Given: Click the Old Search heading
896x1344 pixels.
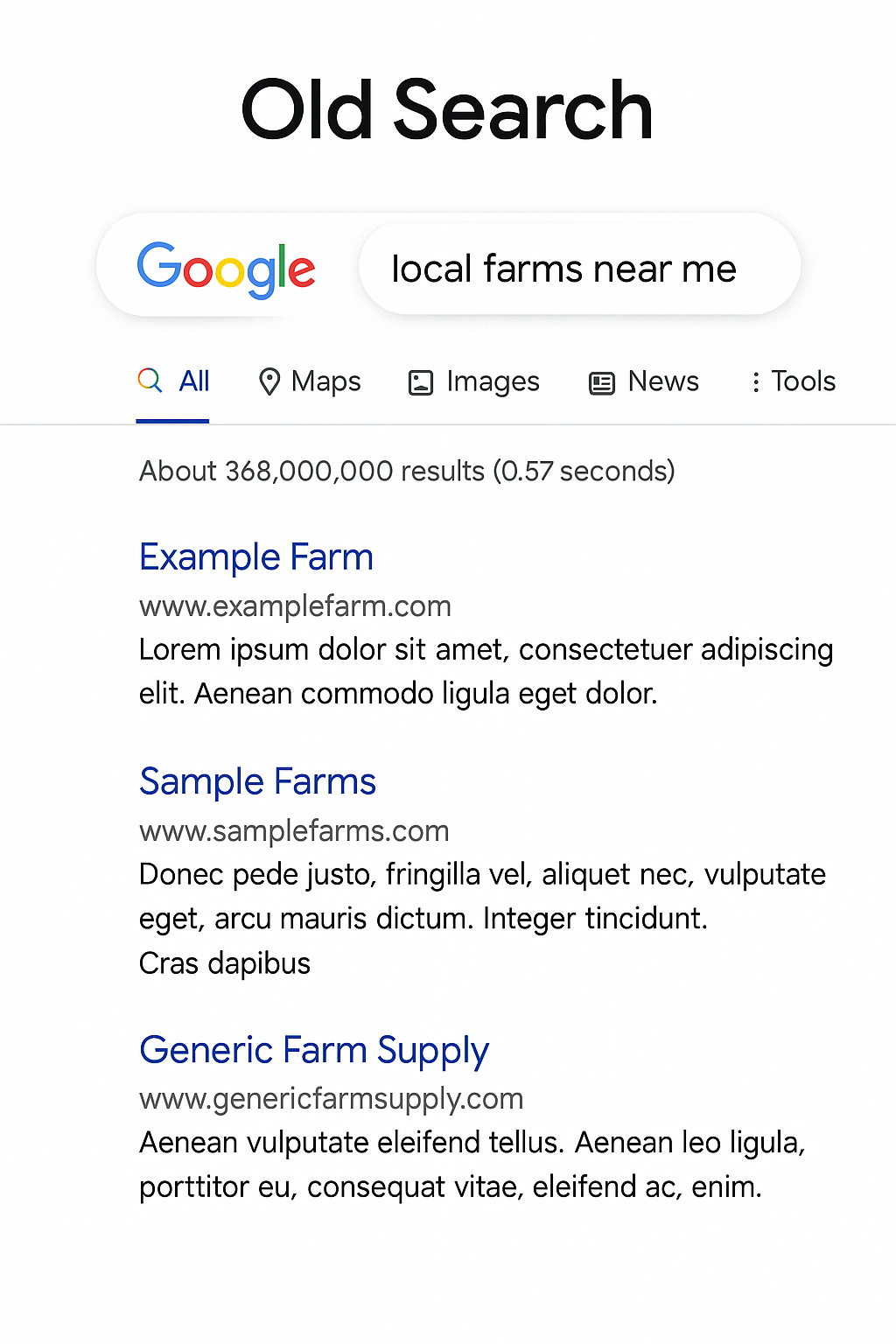Looking at the screenshot, I should (x=447, y=109).
